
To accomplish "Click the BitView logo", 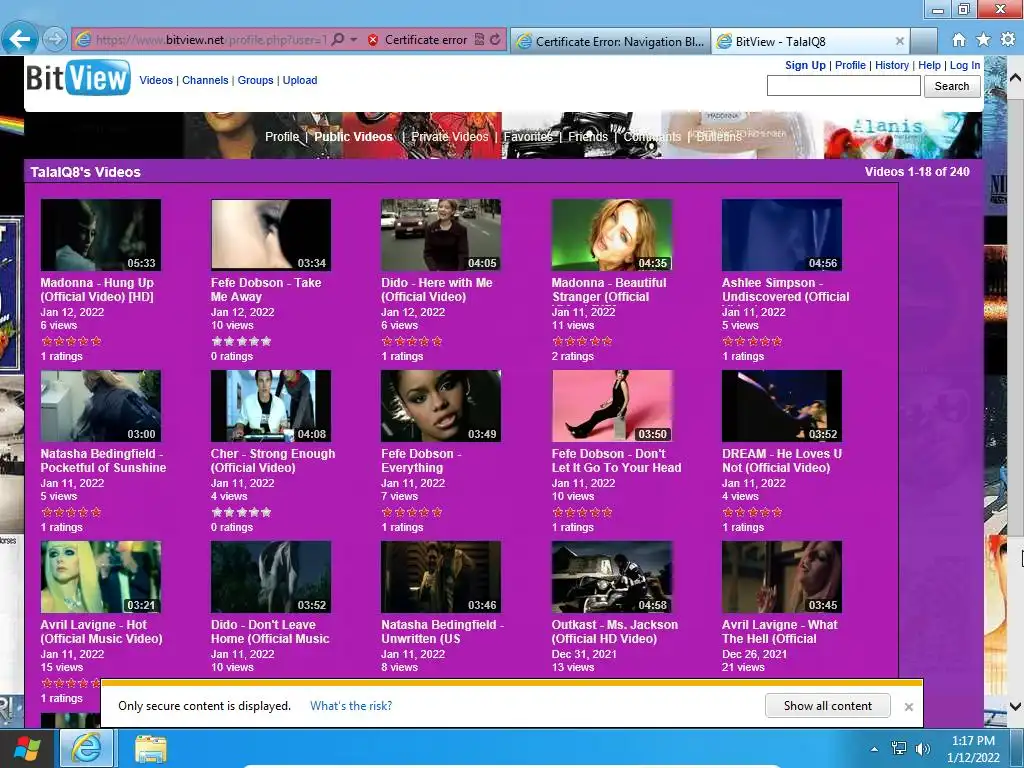I will pos(78,78).
